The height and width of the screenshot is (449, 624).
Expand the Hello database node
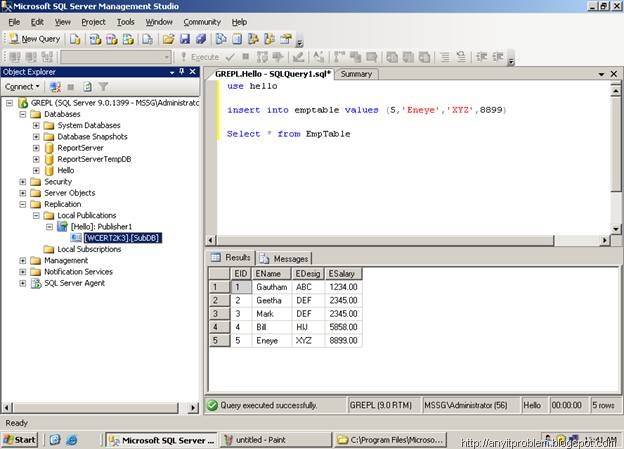36,170
